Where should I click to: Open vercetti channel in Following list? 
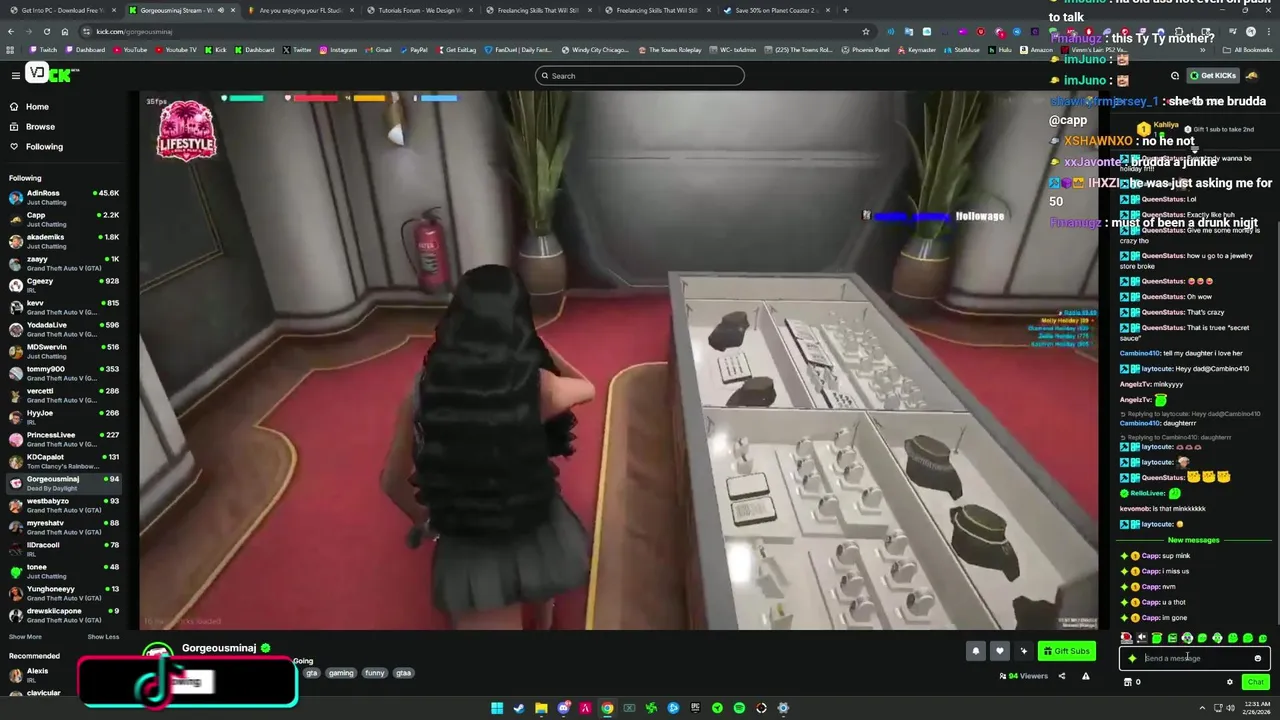[x=64, y=395]
